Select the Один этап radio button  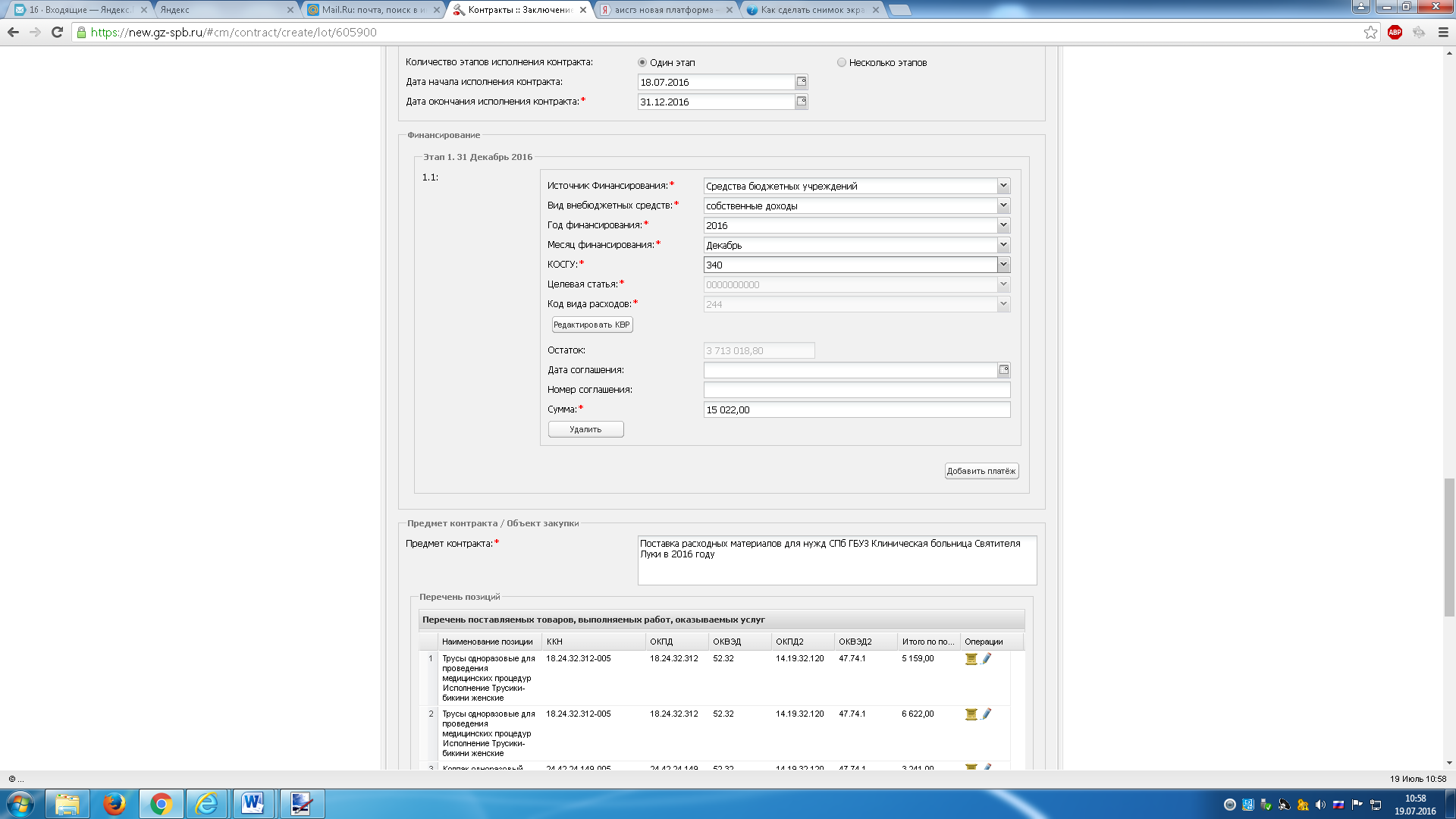pyautogui.click(x=642, y=62)
